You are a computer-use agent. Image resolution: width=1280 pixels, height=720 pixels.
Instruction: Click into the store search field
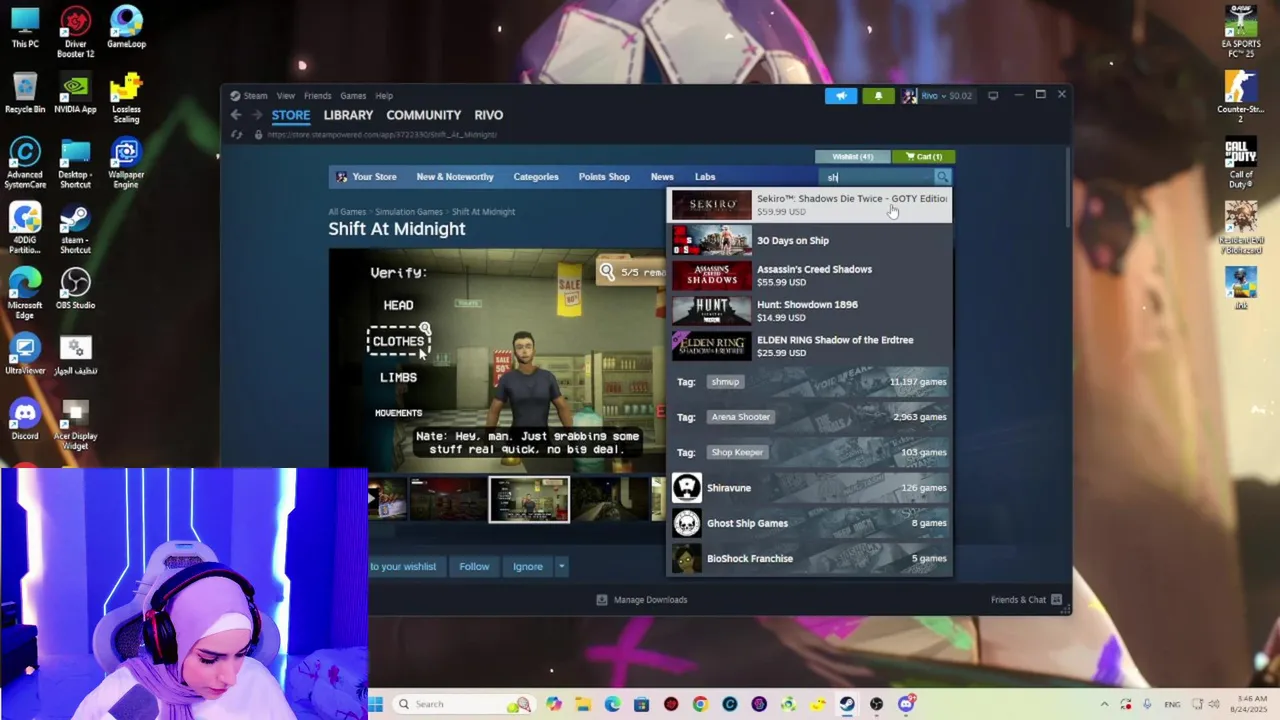(x=877, y=177)
